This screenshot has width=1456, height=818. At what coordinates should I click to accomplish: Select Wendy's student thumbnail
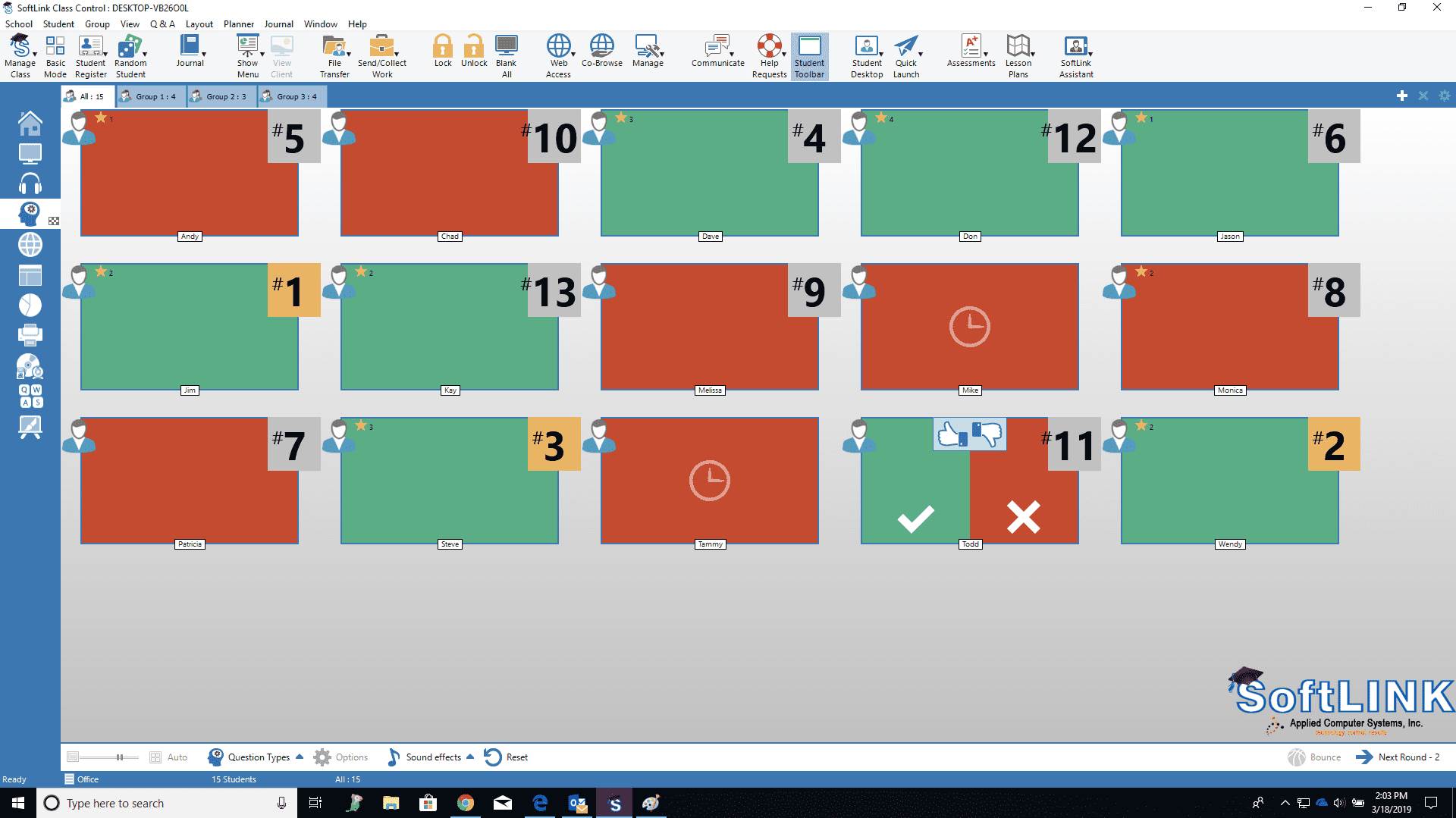coord(1230,481)
